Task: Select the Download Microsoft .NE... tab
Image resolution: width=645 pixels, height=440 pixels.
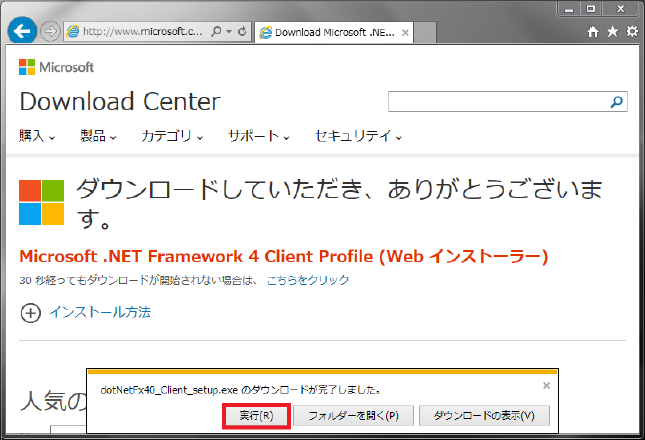Action: coord(334,32)
